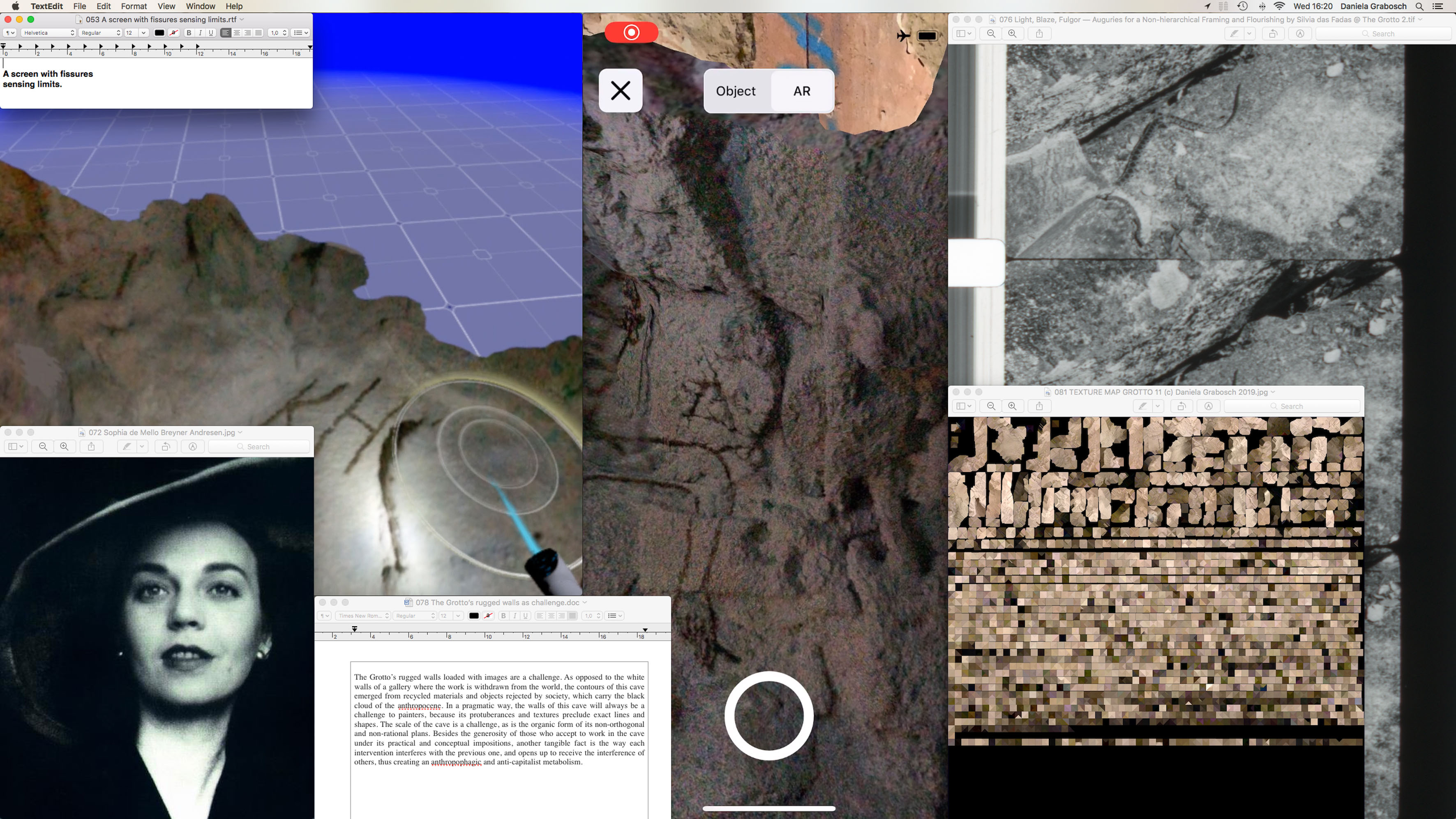
Task: Open Spotlight search in the menu bar
Action: (x=1419, y=6)
